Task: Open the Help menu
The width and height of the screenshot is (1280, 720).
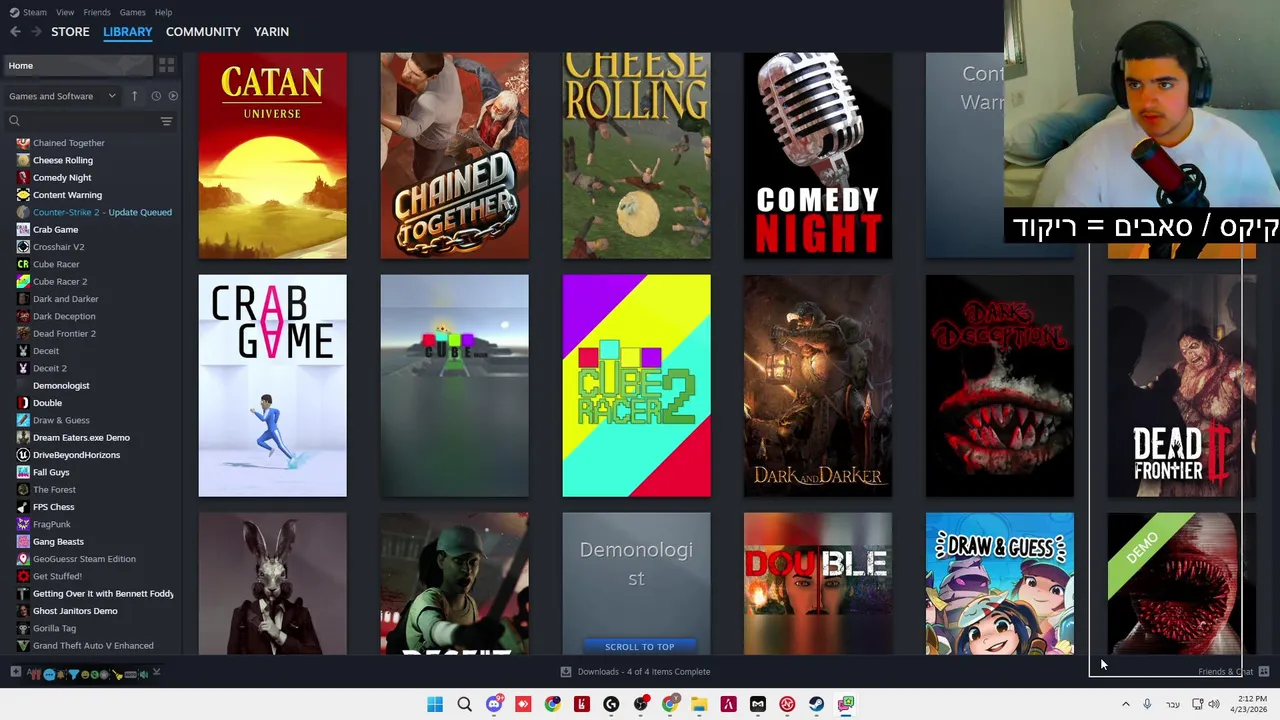Action: [163, 12]
